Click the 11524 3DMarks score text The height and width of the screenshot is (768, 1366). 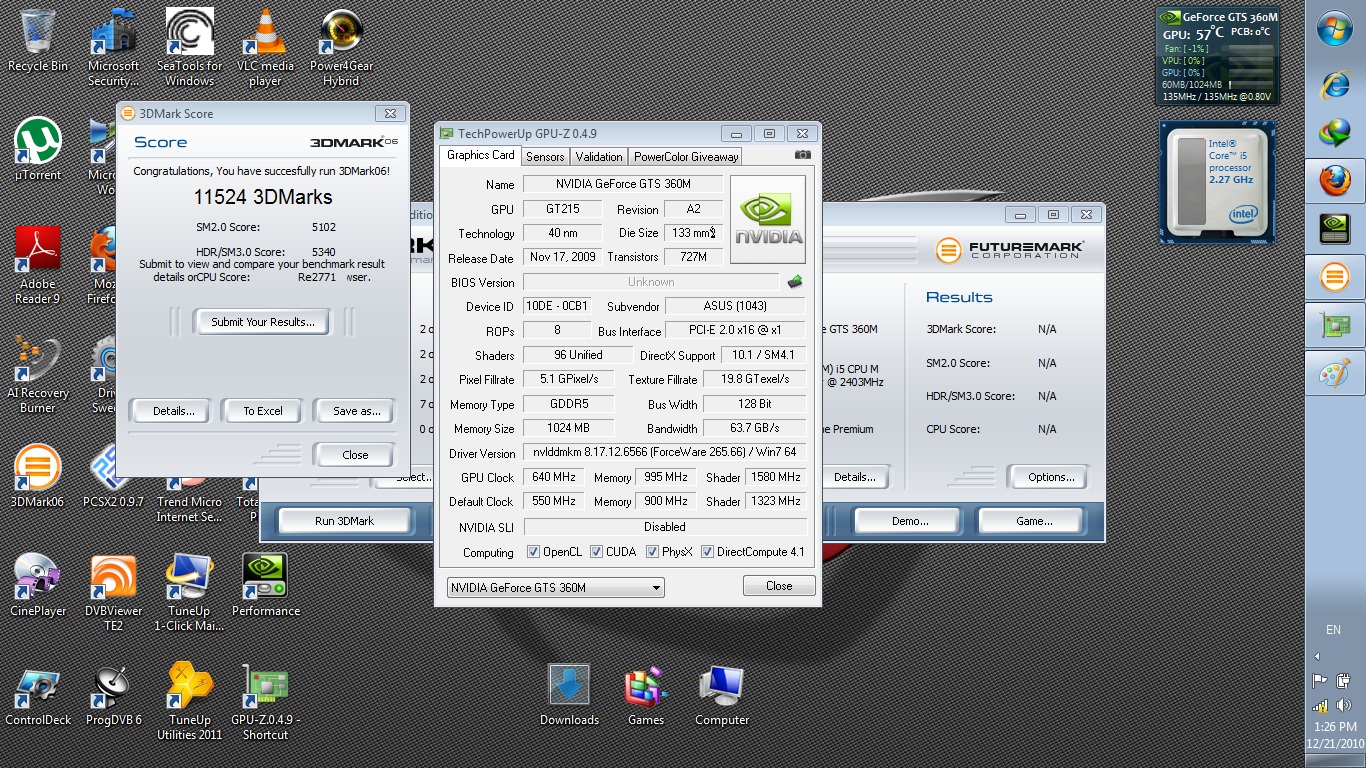point(263,199)
